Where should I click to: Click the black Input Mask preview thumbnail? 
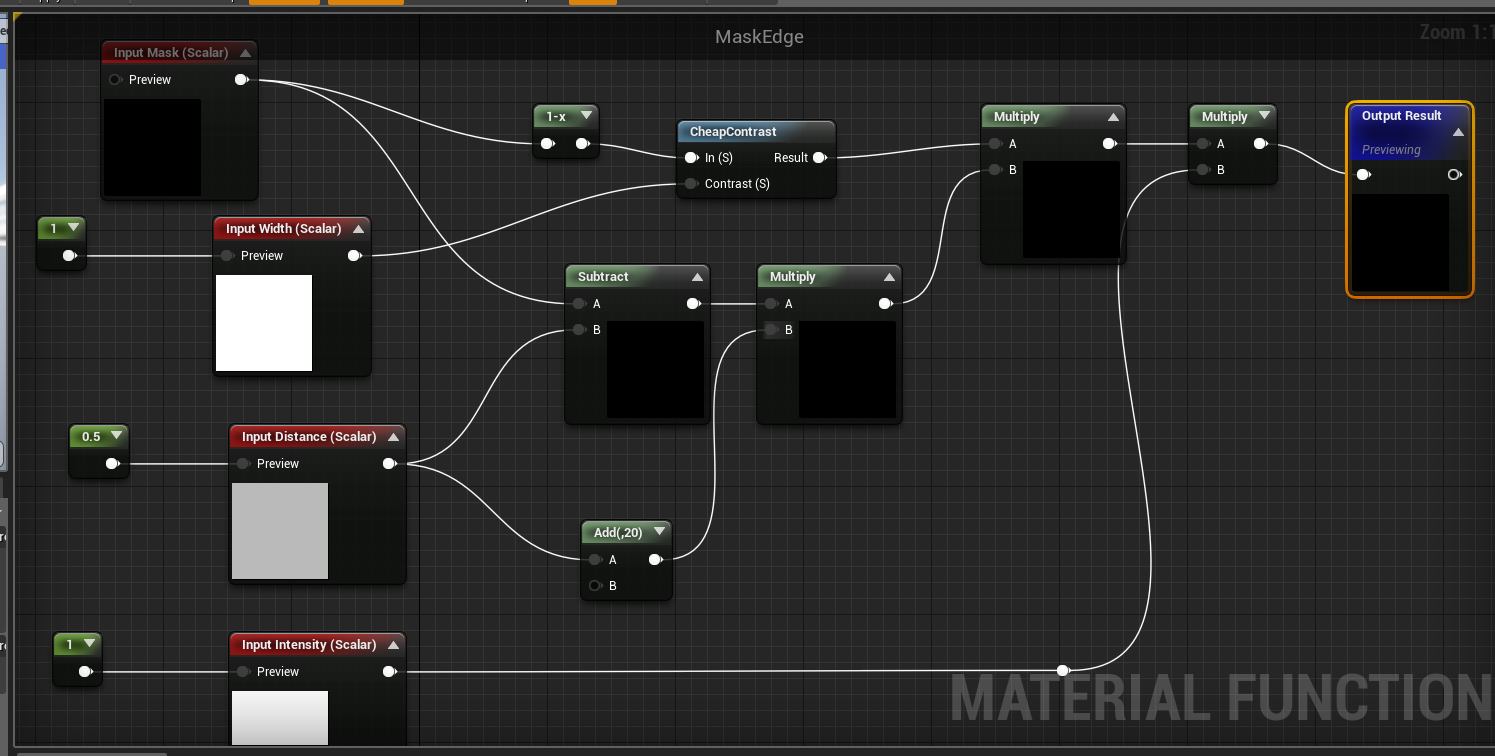coord(152,147)
